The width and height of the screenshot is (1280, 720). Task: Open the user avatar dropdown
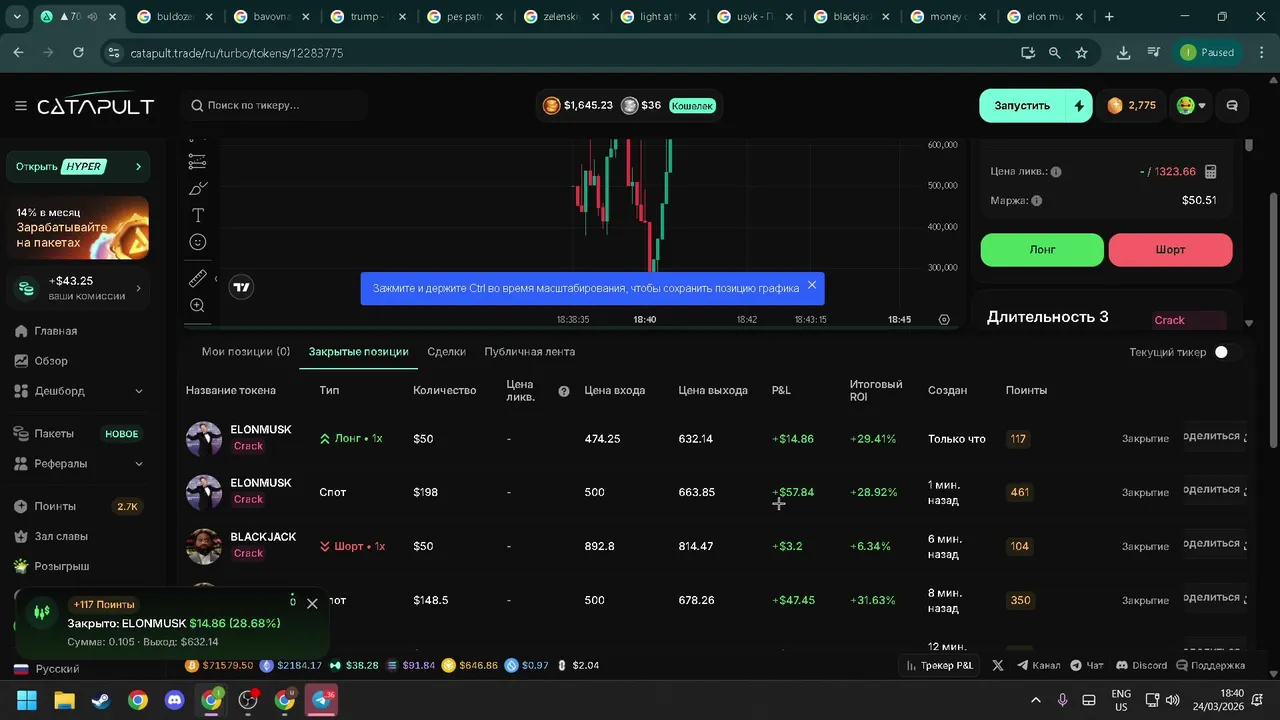[x=1191, y=106]
